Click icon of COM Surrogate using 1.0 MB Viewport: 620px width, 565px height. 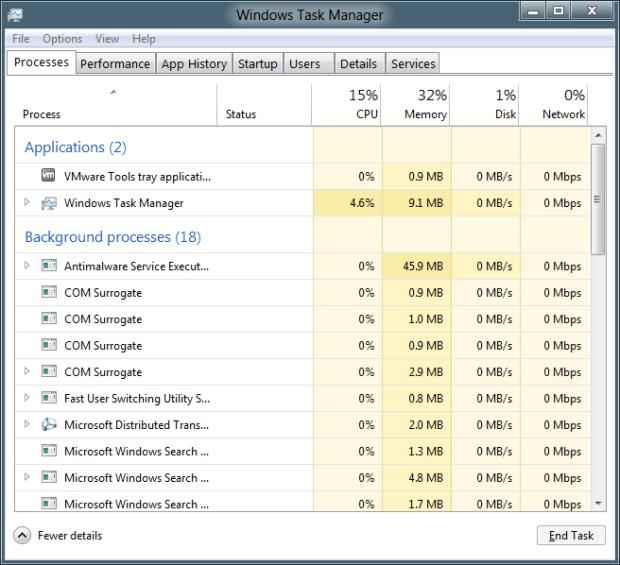click(x=49, y=318)
